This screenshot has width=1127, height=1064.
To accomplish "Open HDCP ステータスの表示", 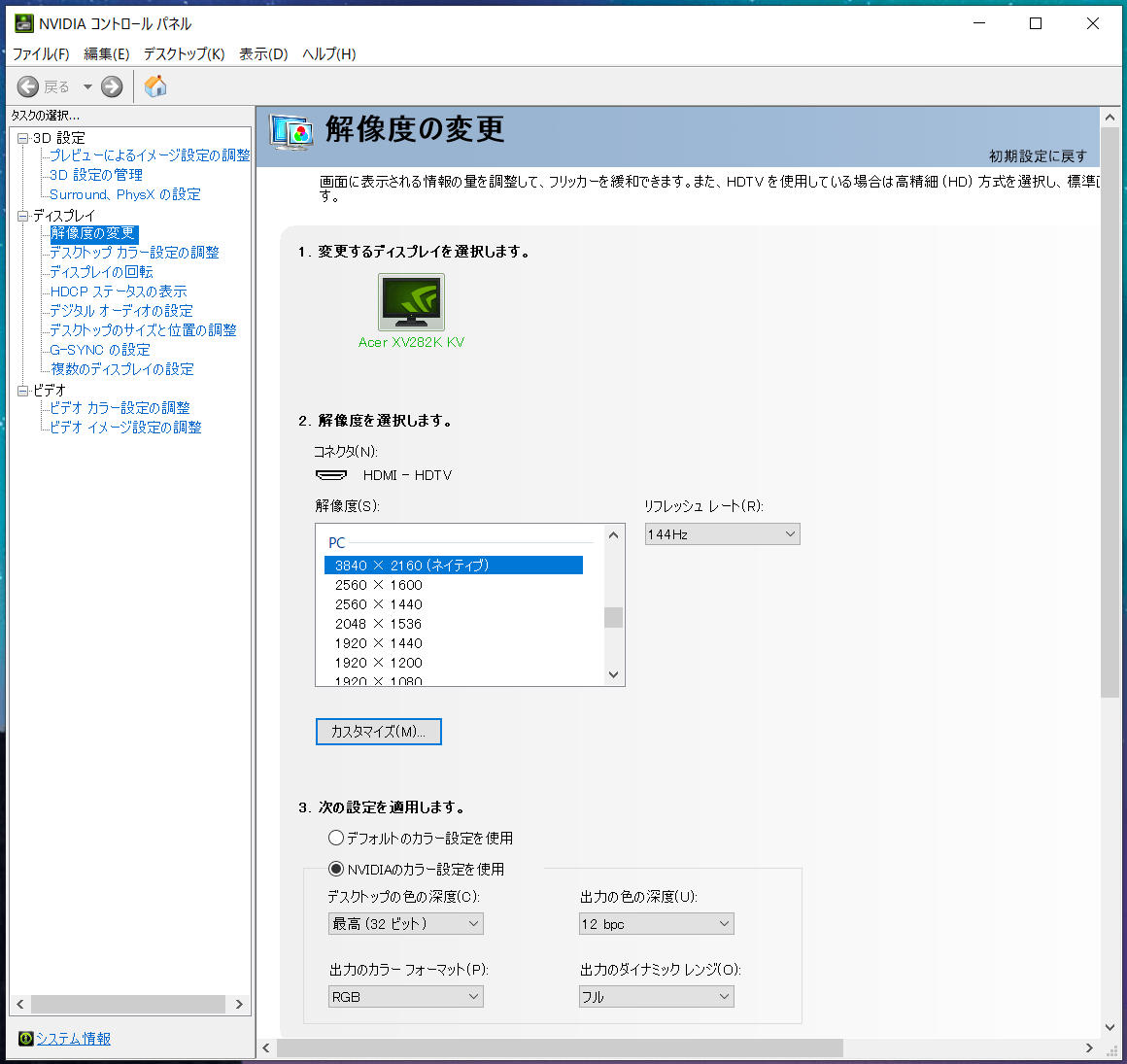I will (118, 292).
